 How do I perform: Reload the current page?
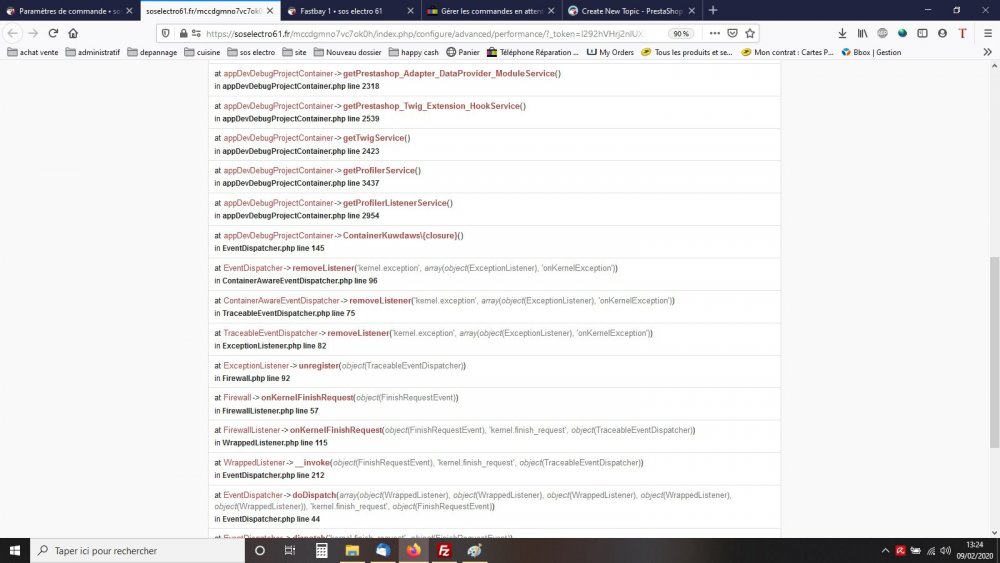click(54, 33)
